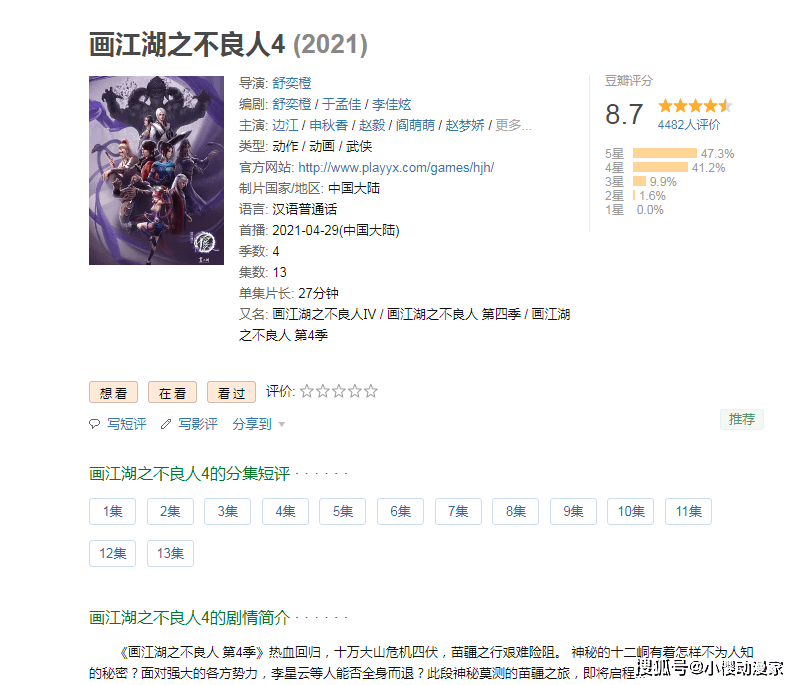This screenshot has height=685, width=800.
Task: Click the speech bubble icon beside 写短评
Action: 94,424
